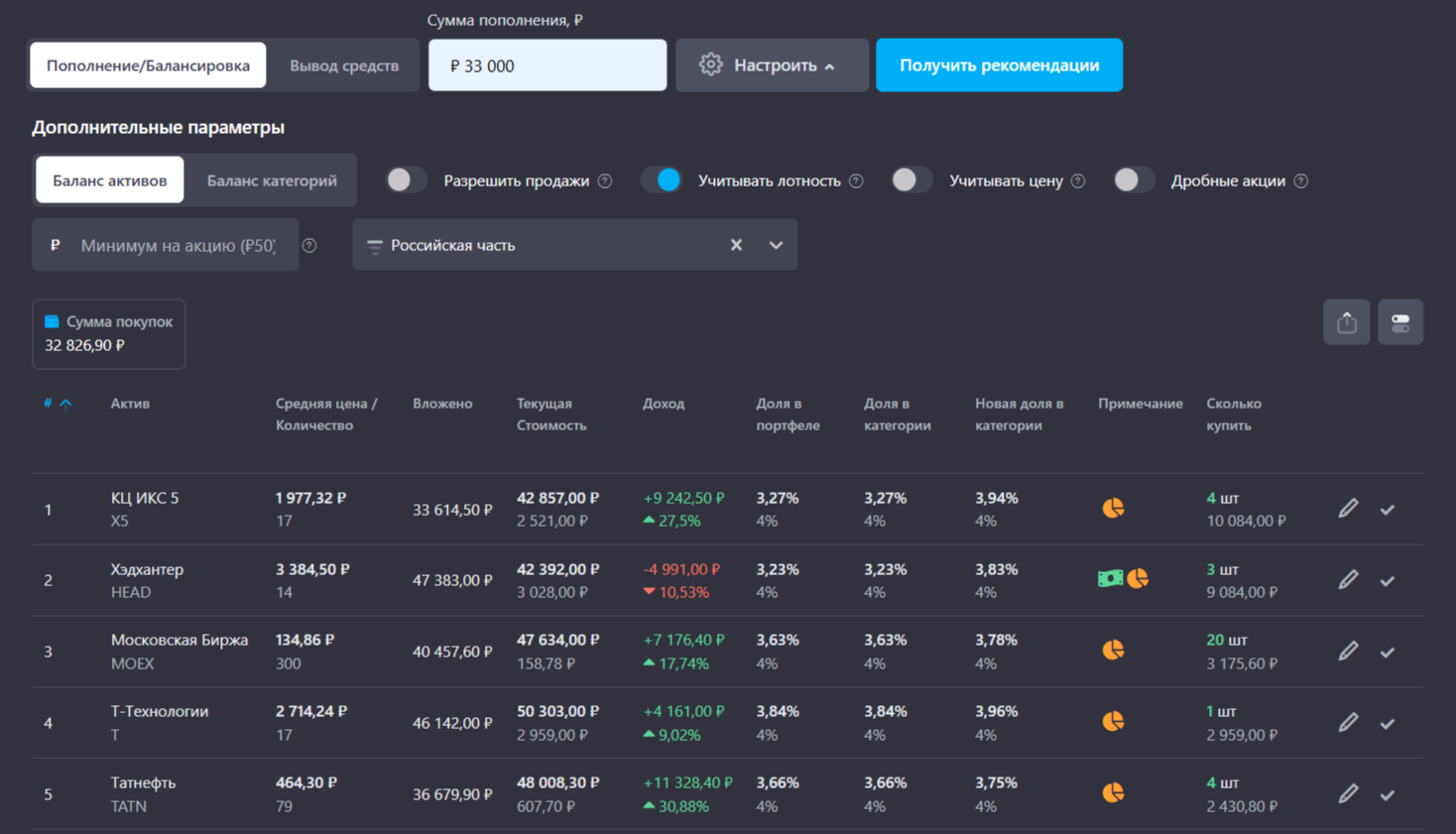Collapse the Настроить settings panel

[772, 65]
